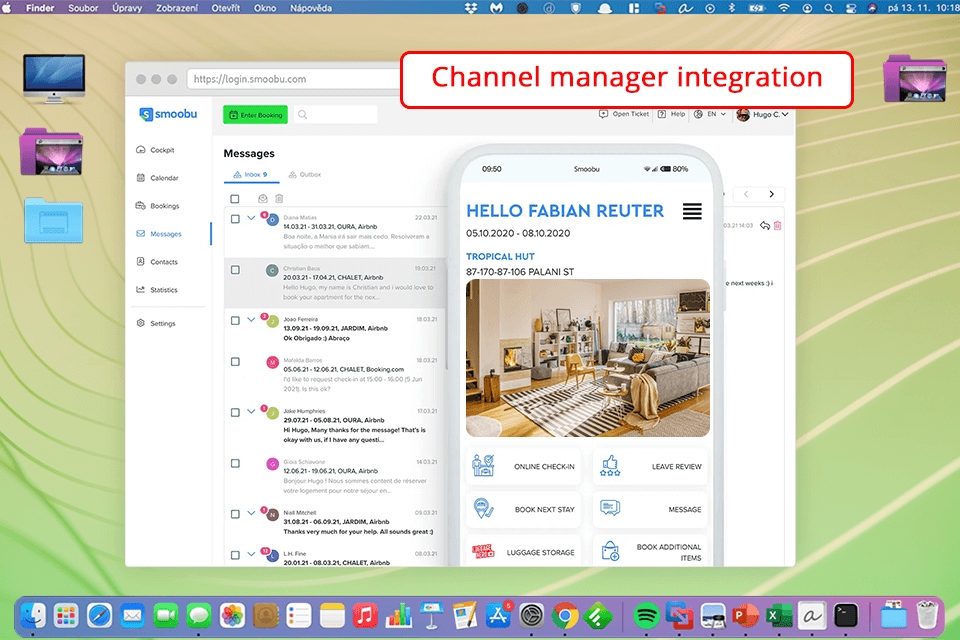The width and height of the screenshot is (960, 640).
Task: Tick the checkbox for Jake Humphries message
Action: 235,412
